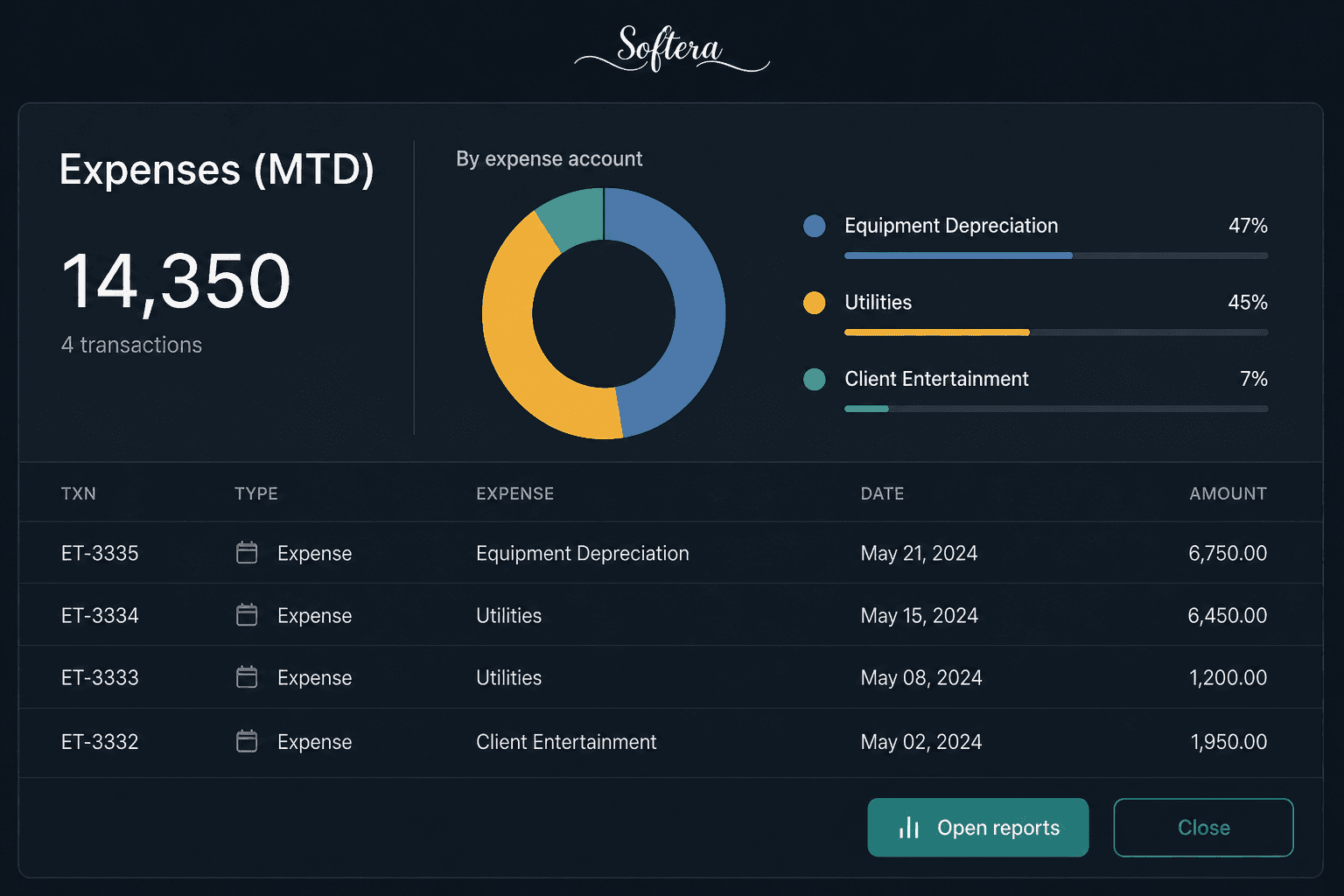This screenshot has width=1344, height=896.
Task: Click the Expense type in row ET-3334
Action: pos(314,615)
